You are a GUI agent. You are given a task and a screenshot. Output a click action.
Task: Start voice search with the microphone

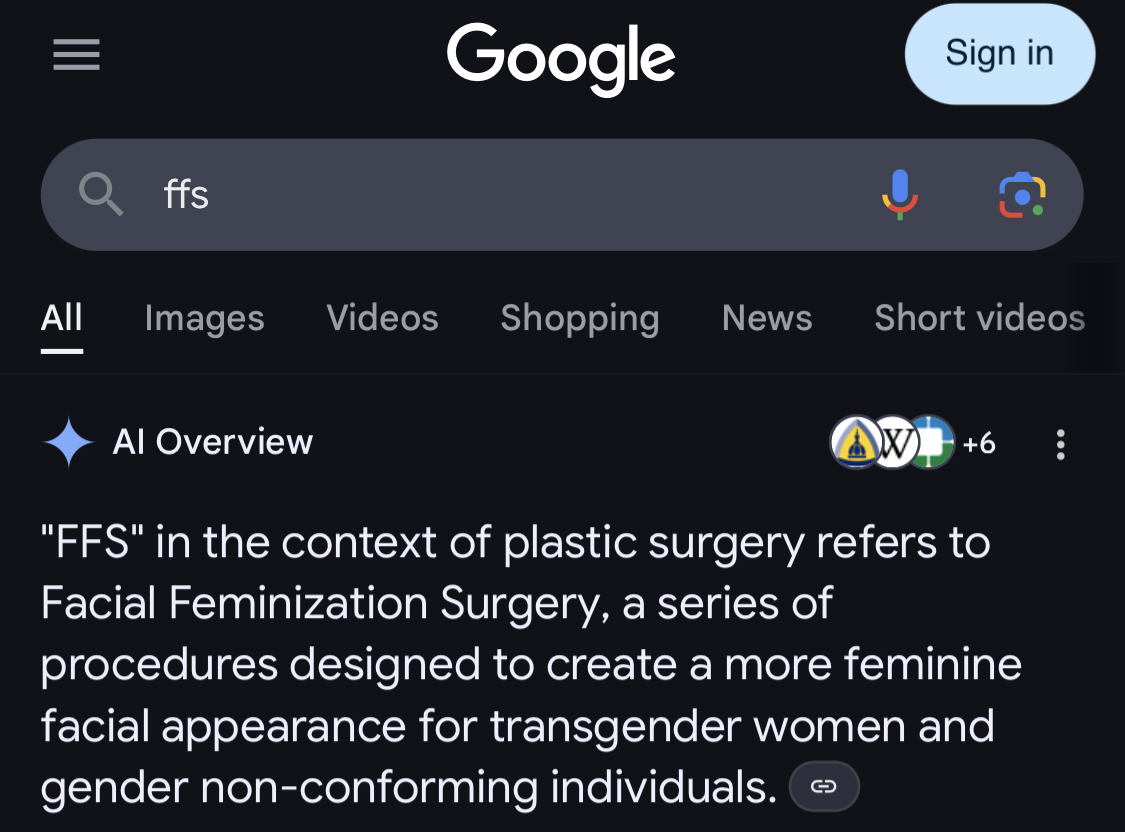(899, 194)
